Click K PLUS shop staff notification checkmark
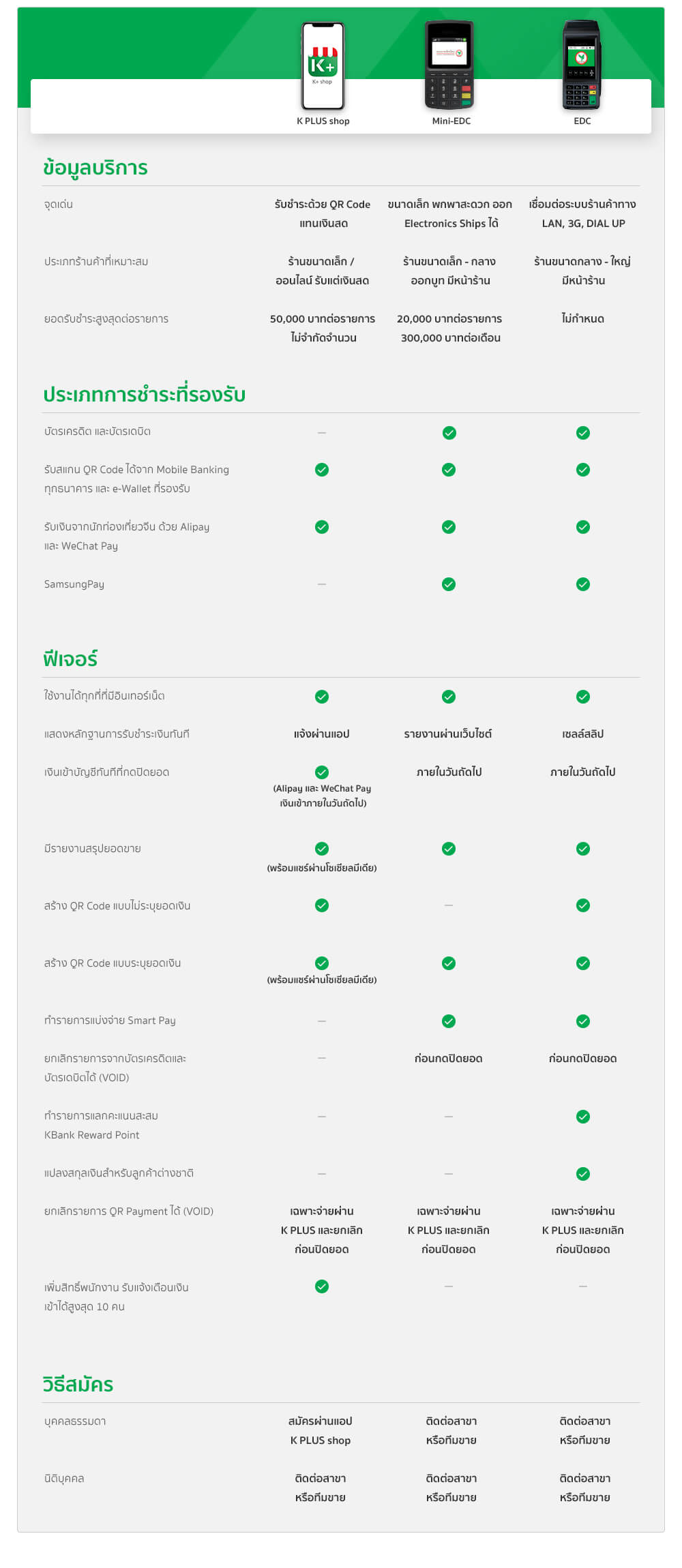Viewport: 682px width, 1568px height. 322,1286
